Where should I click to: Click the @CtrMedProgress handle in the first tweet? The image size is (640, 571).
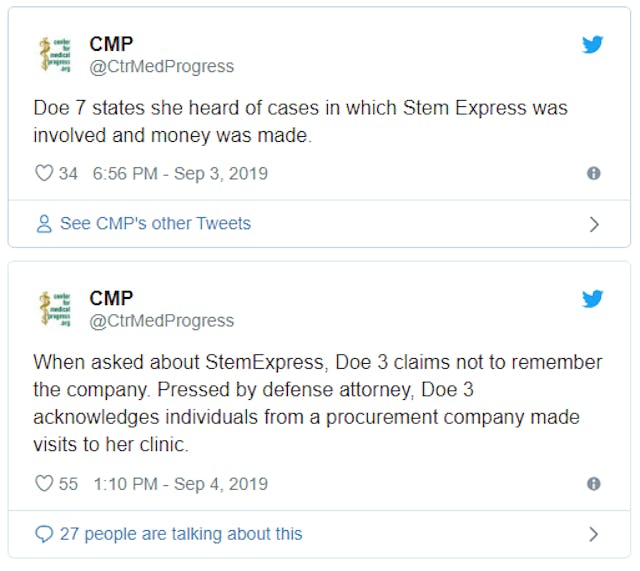[x=161, y=67]
